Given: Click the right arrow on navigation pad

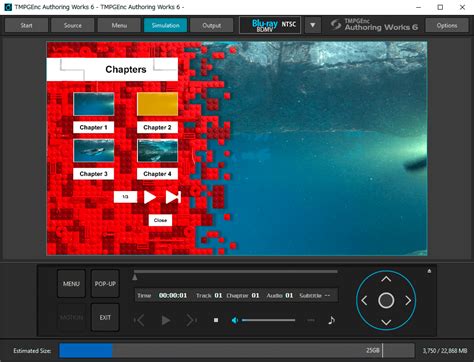Looking at the screenshot, I should coord(408,301).
